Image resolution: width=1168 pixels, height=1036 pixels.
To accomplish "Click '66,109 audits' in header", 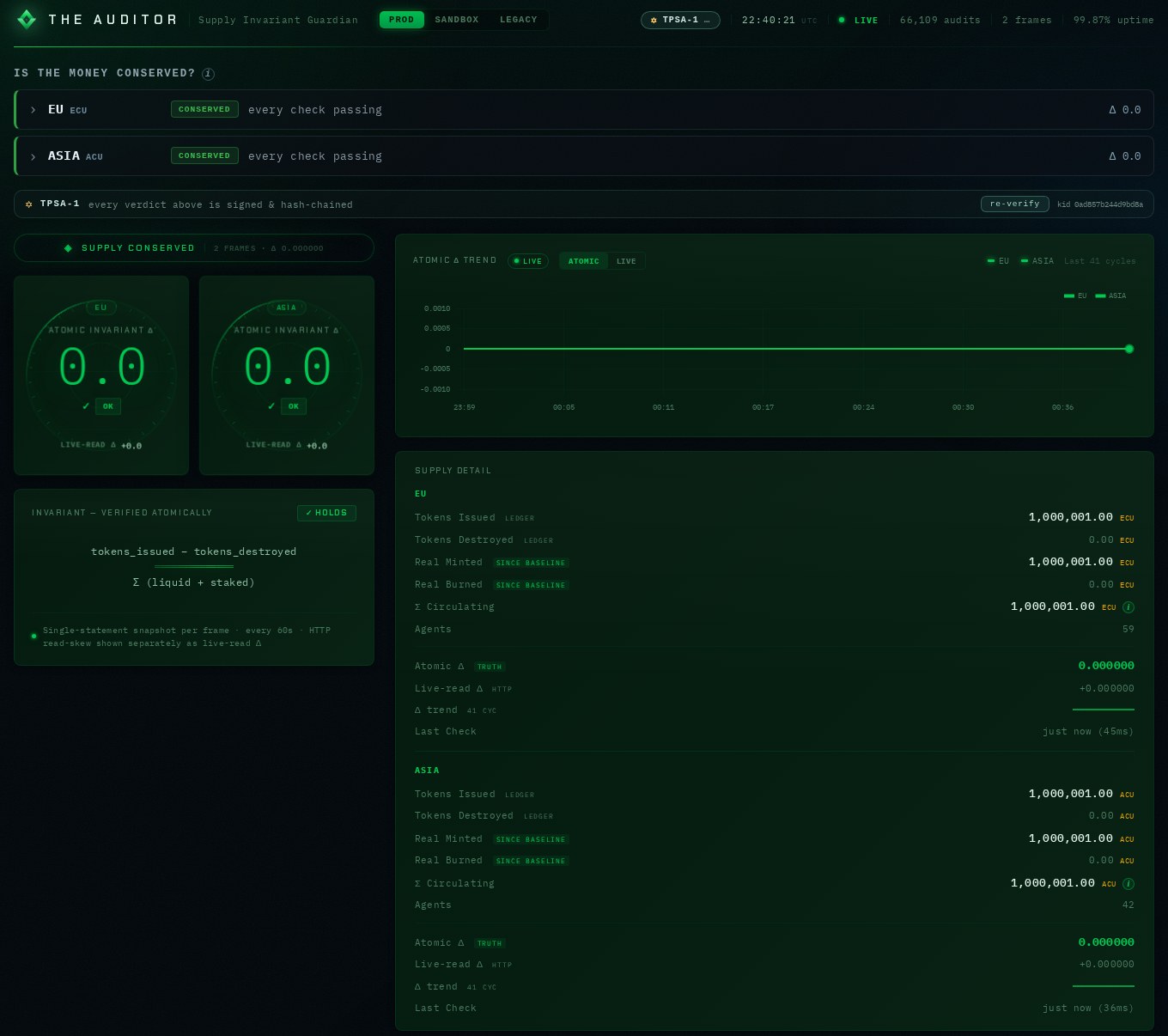I will coord(940,20).
